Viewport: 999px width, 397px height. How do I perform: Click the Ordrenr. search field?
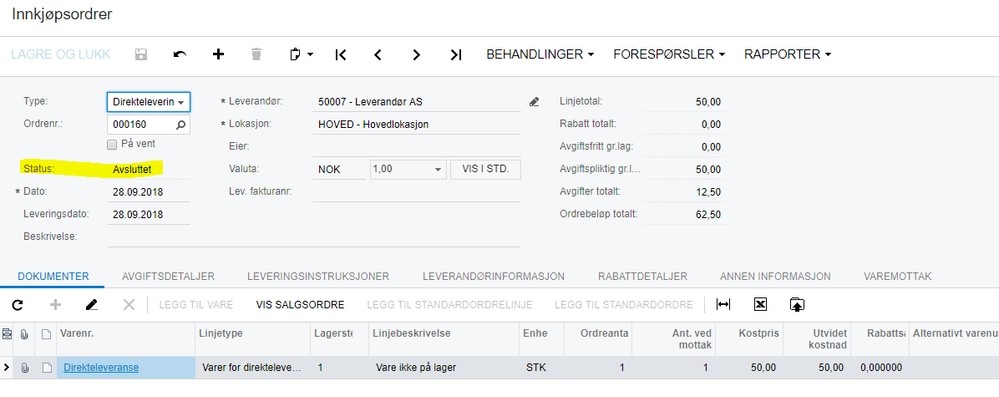(x=148, y=125)
